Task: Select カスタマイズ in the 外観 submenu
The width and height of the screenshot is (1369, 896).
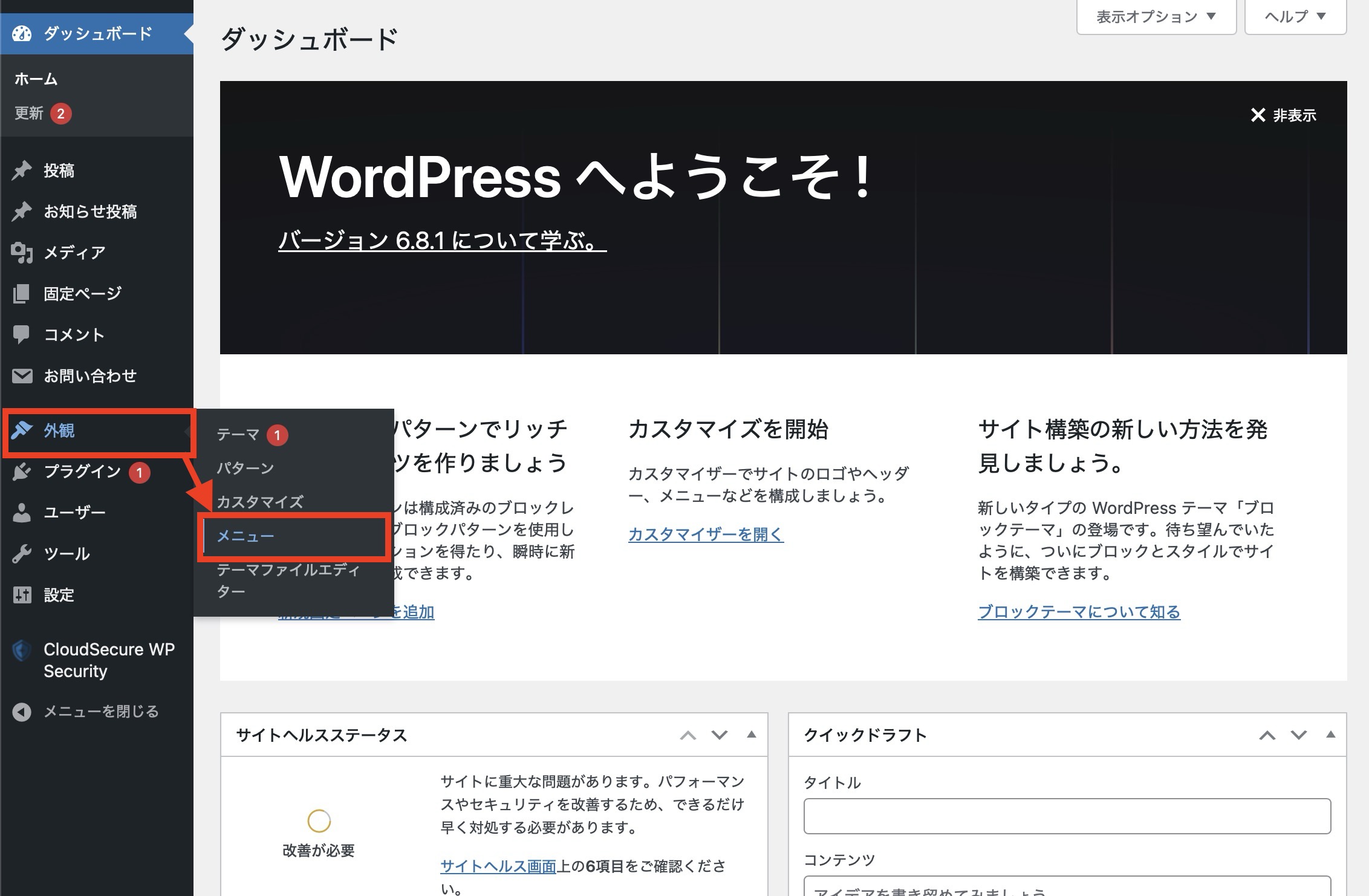Action: [260, 502]
